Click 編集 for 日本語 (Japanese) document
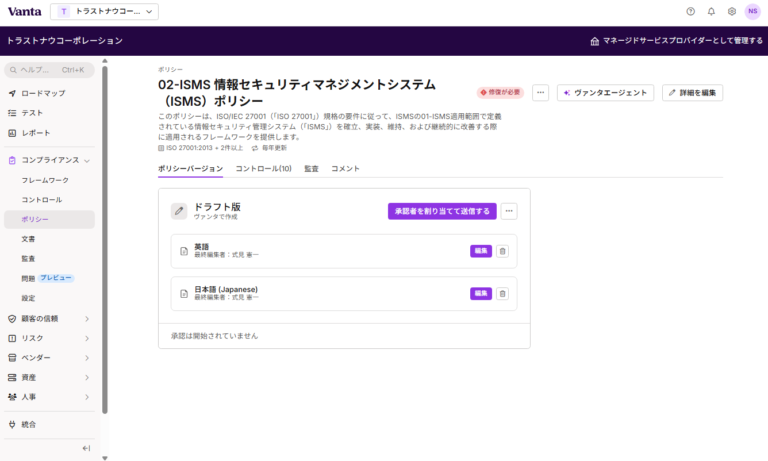768x461 pixels. point(481,293)
